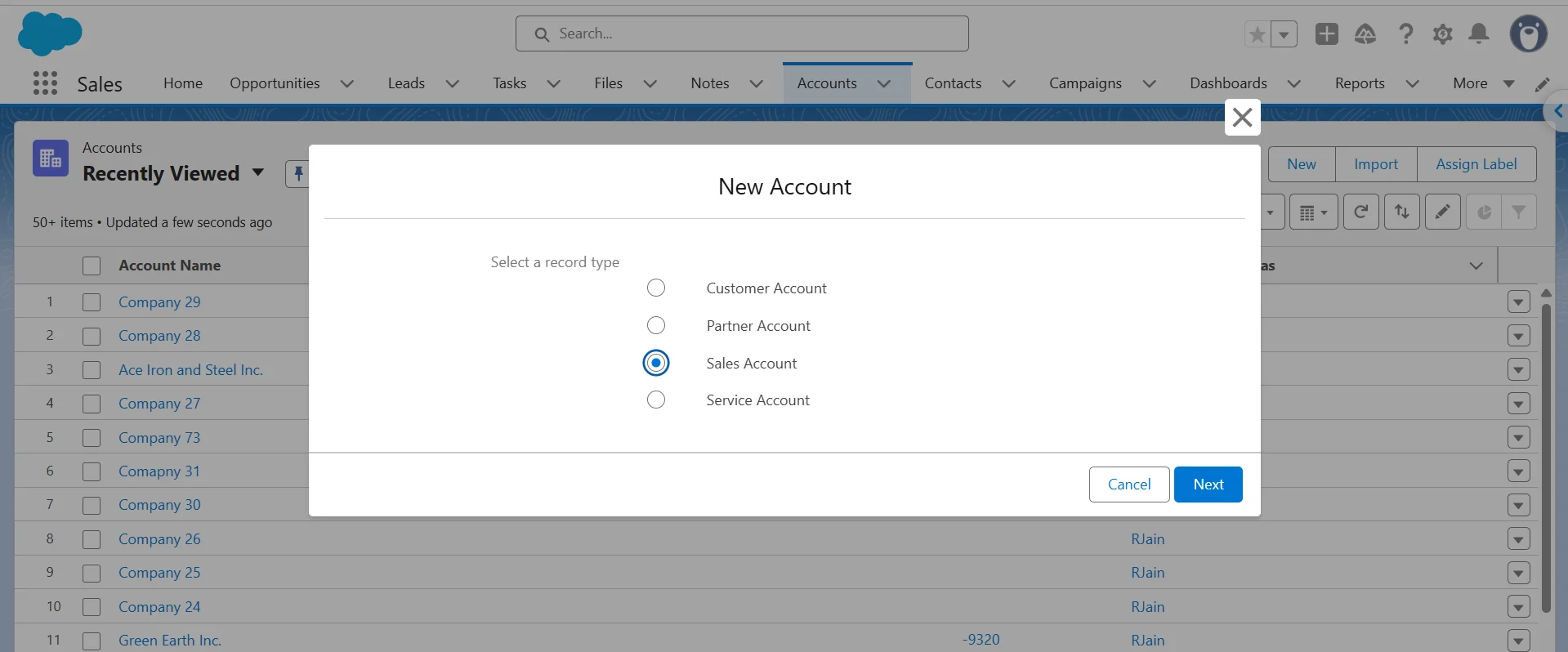1568x652 pixels.
Task: Click the inline edit pencil list icon
Action: 1442,212
